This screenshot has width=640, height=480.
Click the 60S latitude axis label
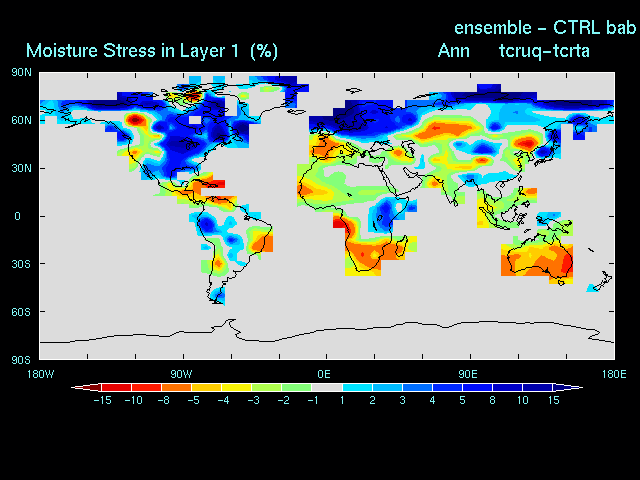pyautogui.click(x=21, y=312)
